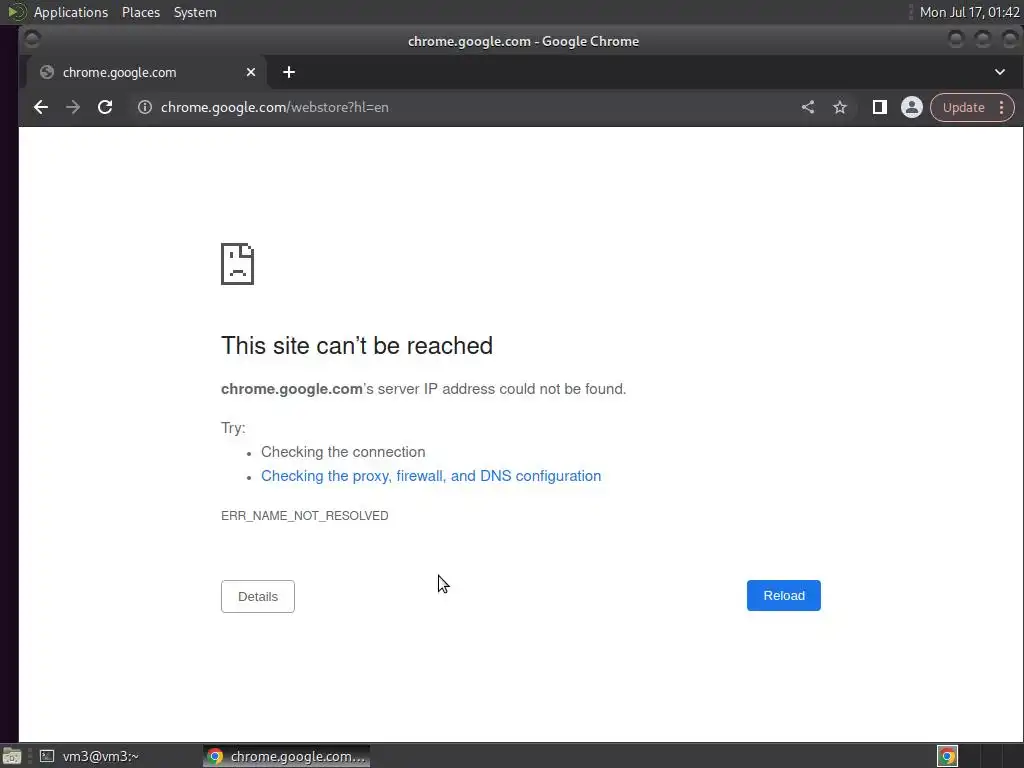Click the blue Reload button
This screenshot has width=1024, height=768.
784,596
